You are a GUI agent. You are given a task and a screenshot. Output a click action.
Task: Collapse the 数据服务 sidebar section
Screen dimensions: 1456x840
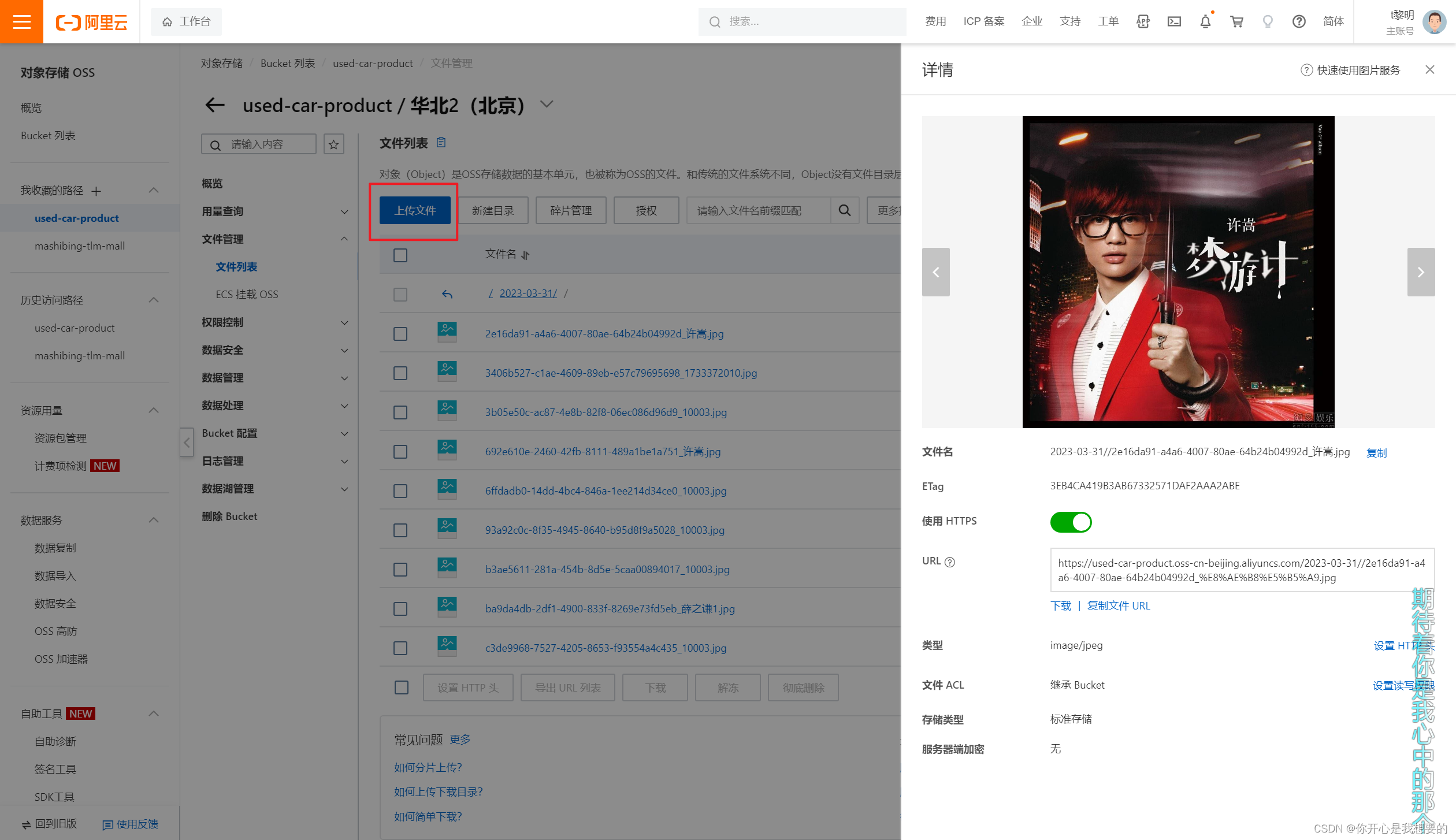click(x=154, y=520)
